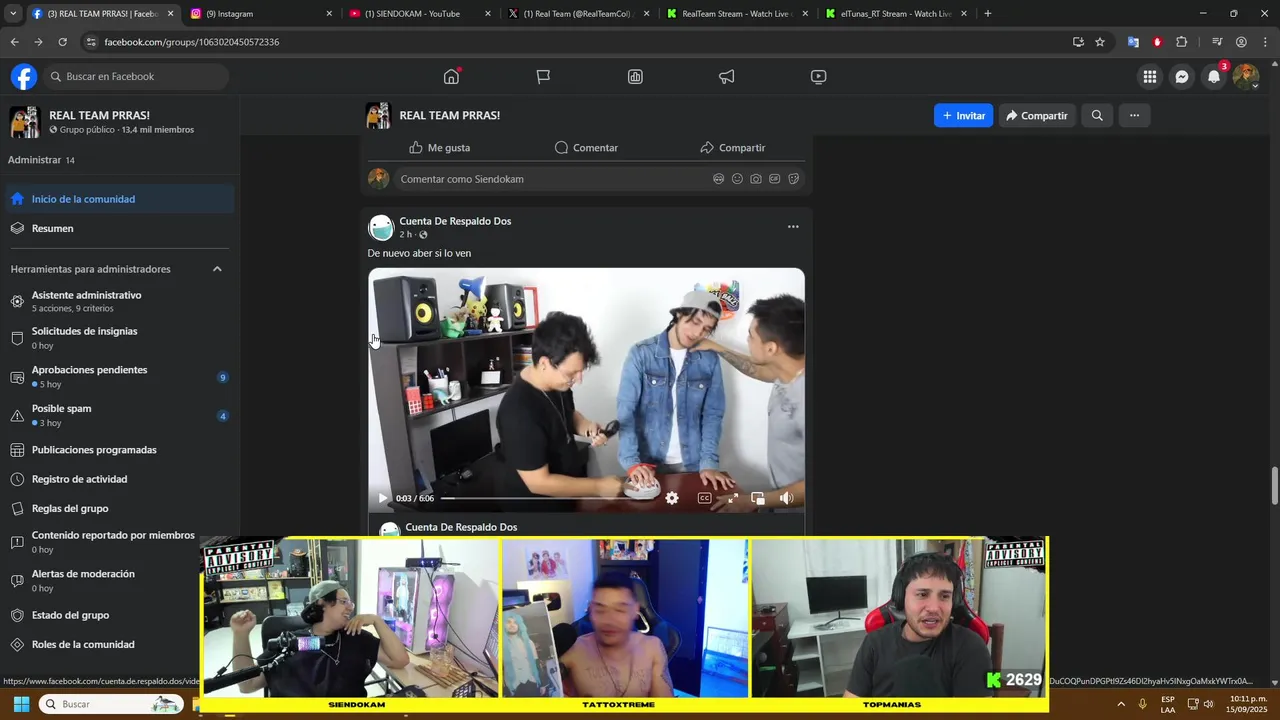Focus the Comentar como Siendokam field
This screenshot has width=1280, height=720.
pos(551,179)
